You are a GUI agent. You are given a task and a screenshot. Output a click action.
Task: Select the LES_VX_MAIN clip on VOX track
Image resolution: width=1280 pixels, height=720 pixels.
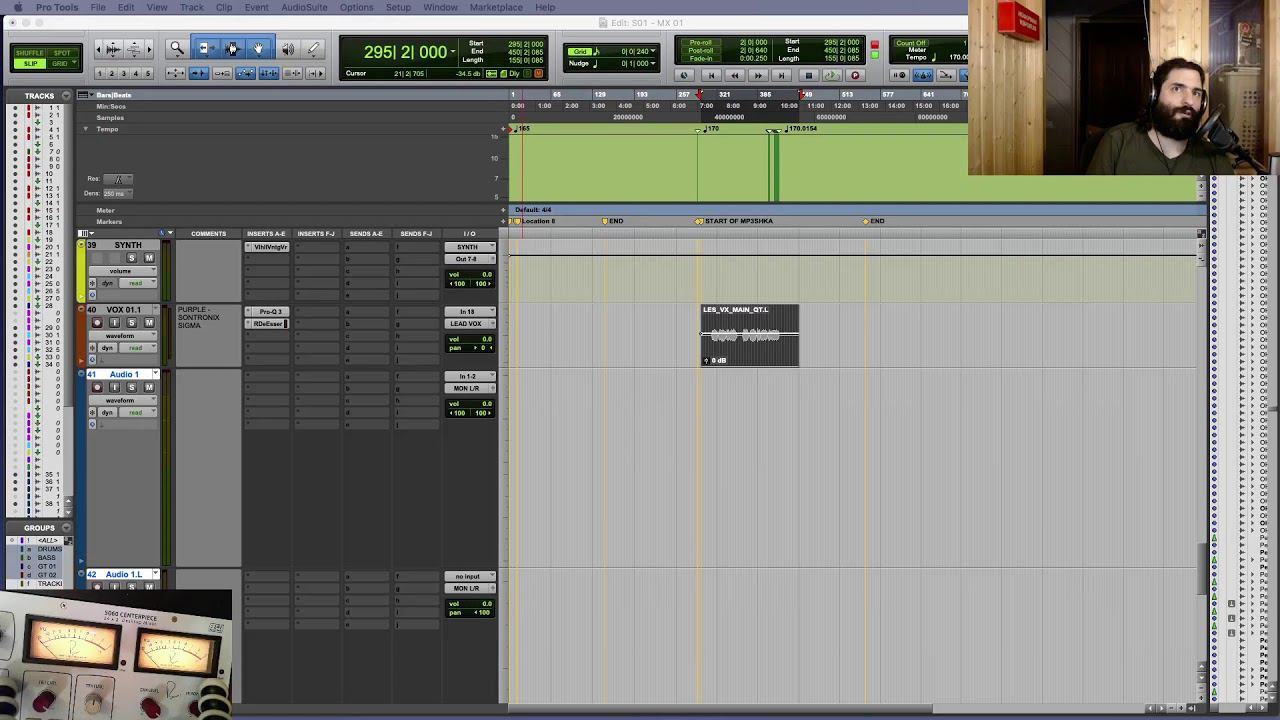(x=750, y=336)
